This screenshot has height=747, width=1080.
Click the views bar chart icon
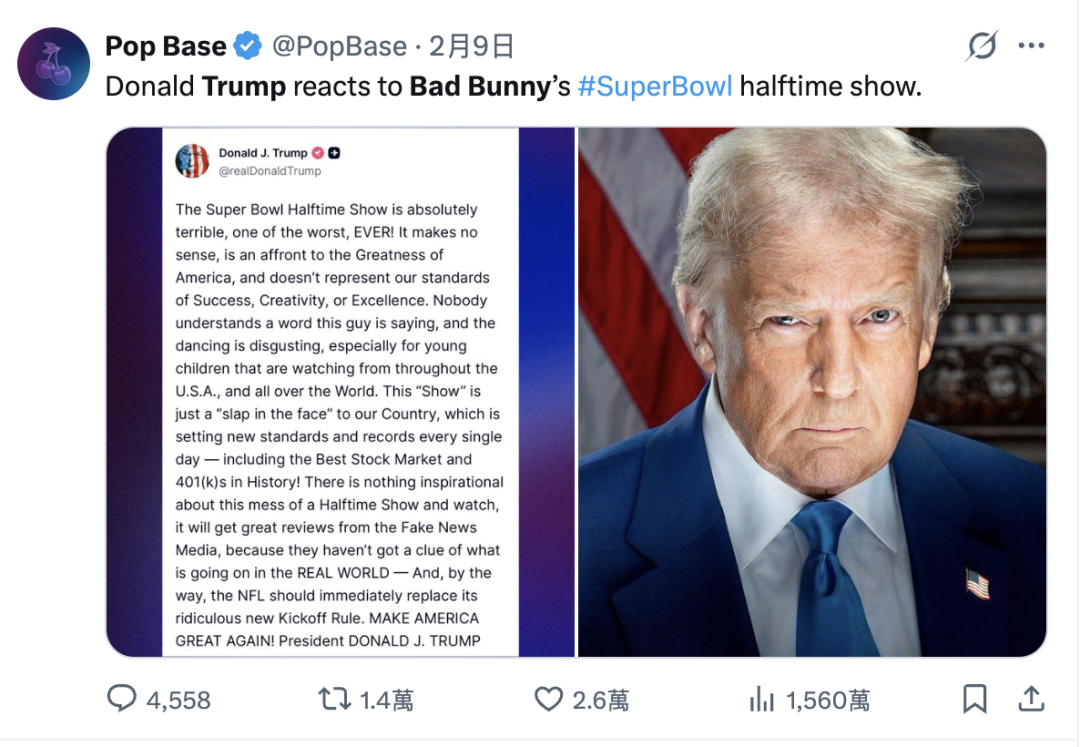(x=762, y=699)
